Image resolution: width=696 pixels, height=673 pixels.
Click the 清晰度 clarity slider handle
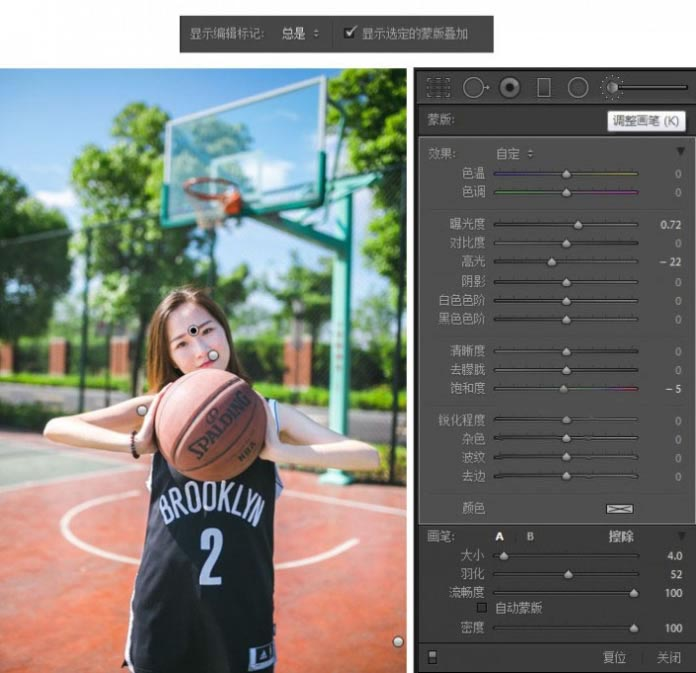(566, 352)
